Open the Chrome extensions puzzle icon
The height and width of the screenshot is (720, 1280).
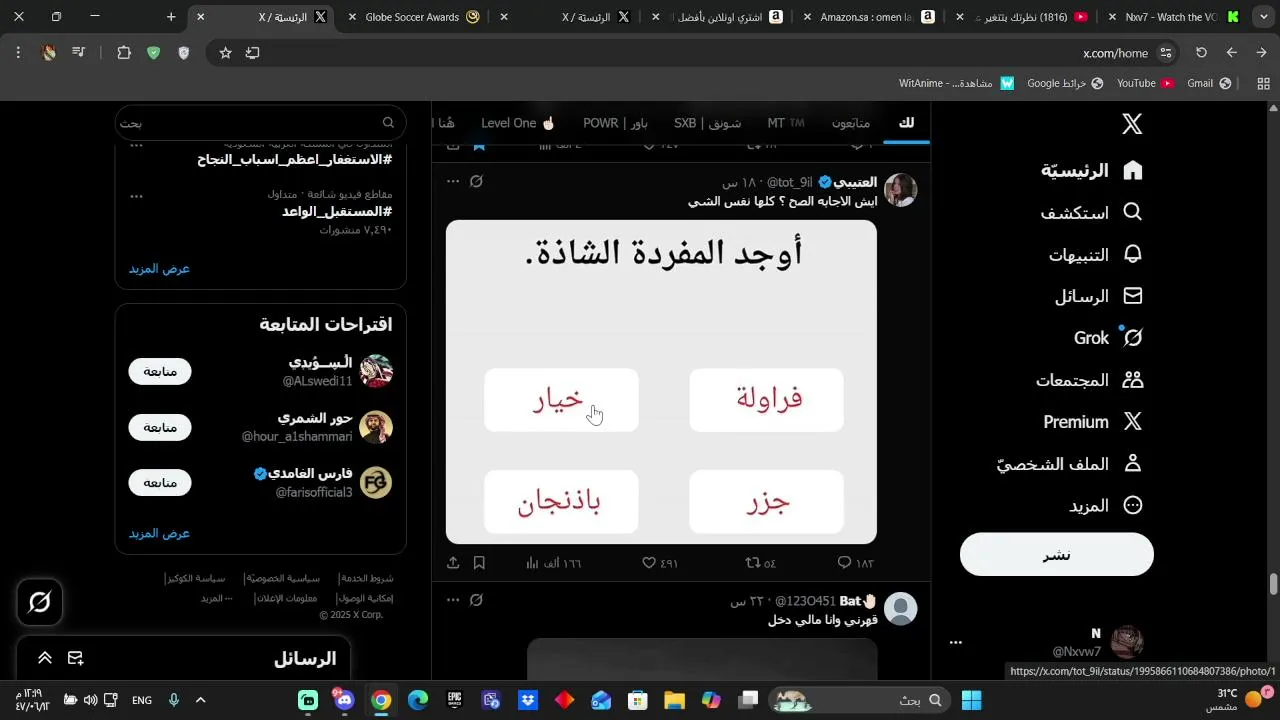tap(124, 53)
